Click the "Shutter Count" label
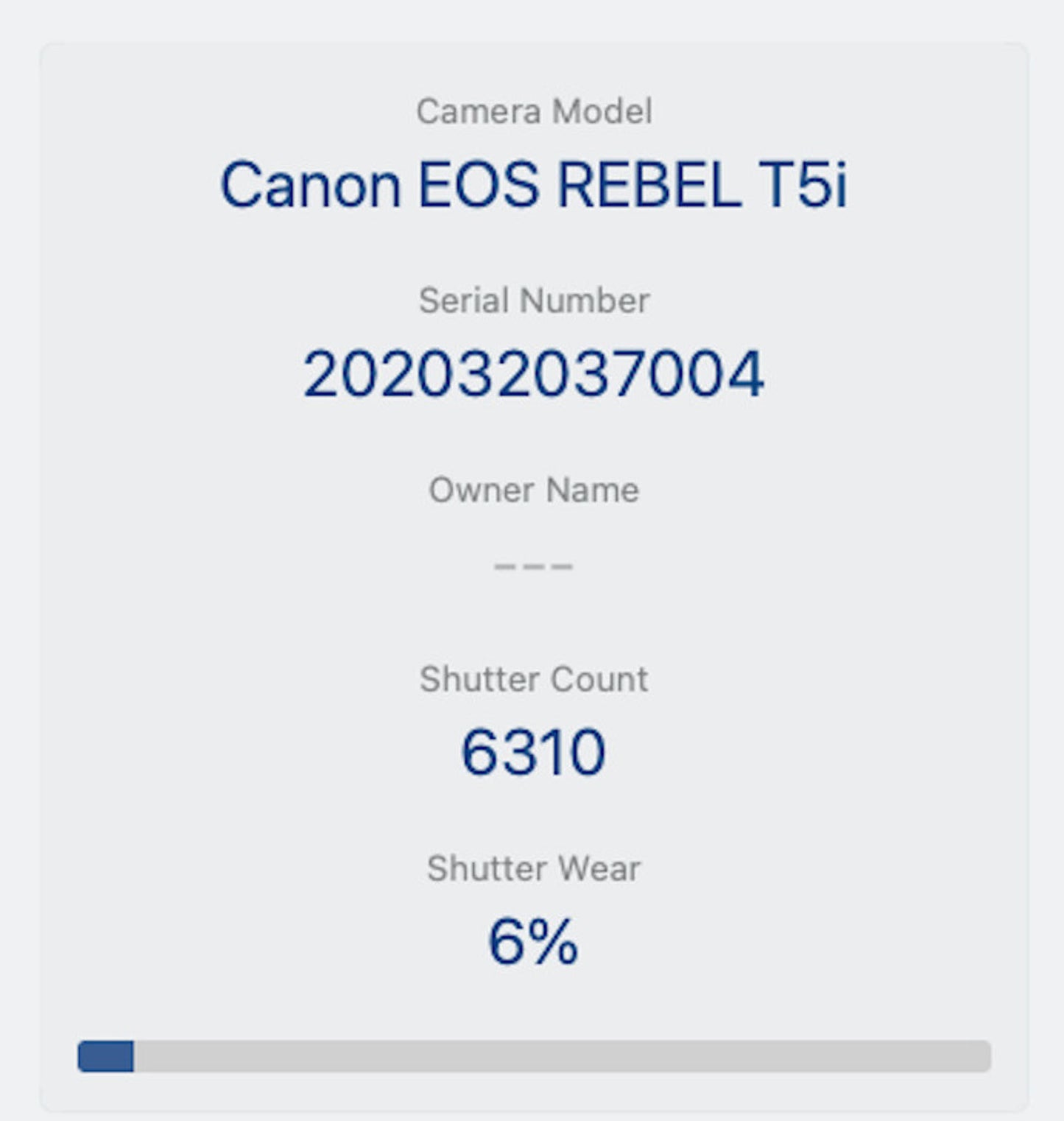1064x1121 pixels. 534,679
